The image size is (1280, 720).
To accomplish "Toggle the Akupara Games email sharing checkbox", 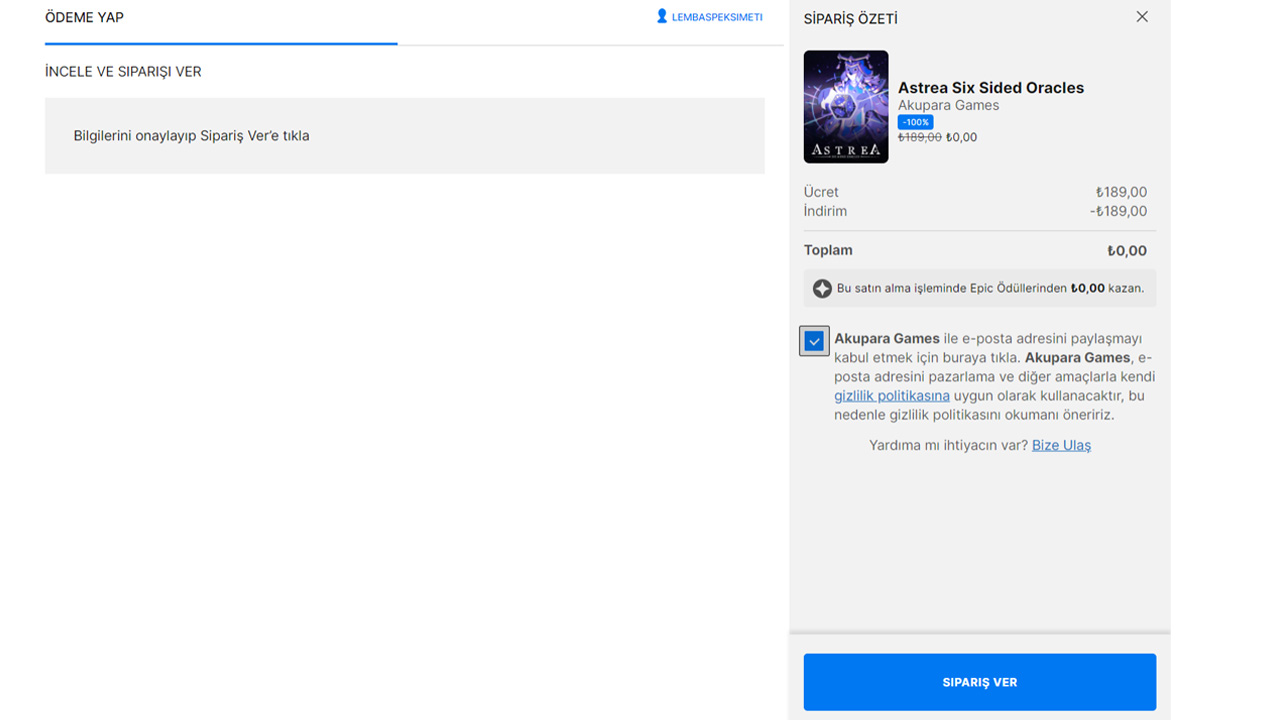I will tap(814, 341).
